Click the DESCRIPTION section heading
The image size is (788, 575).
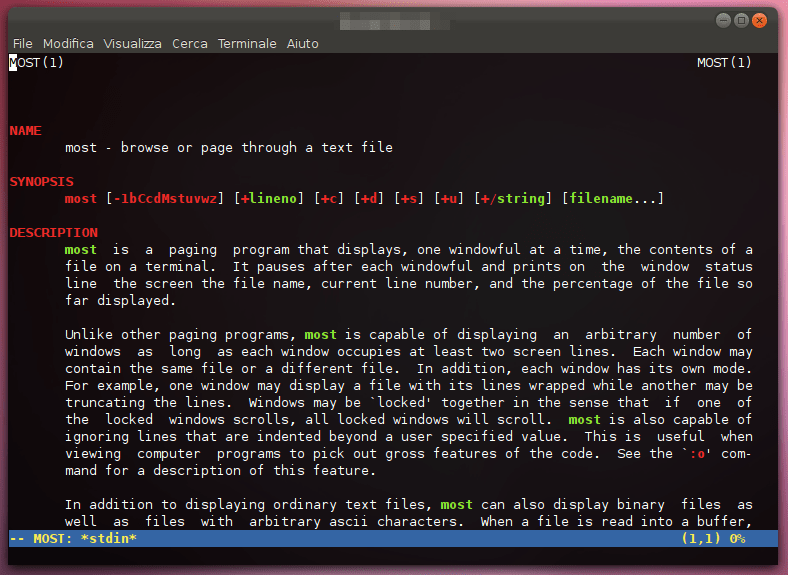(x=54, y=233)
